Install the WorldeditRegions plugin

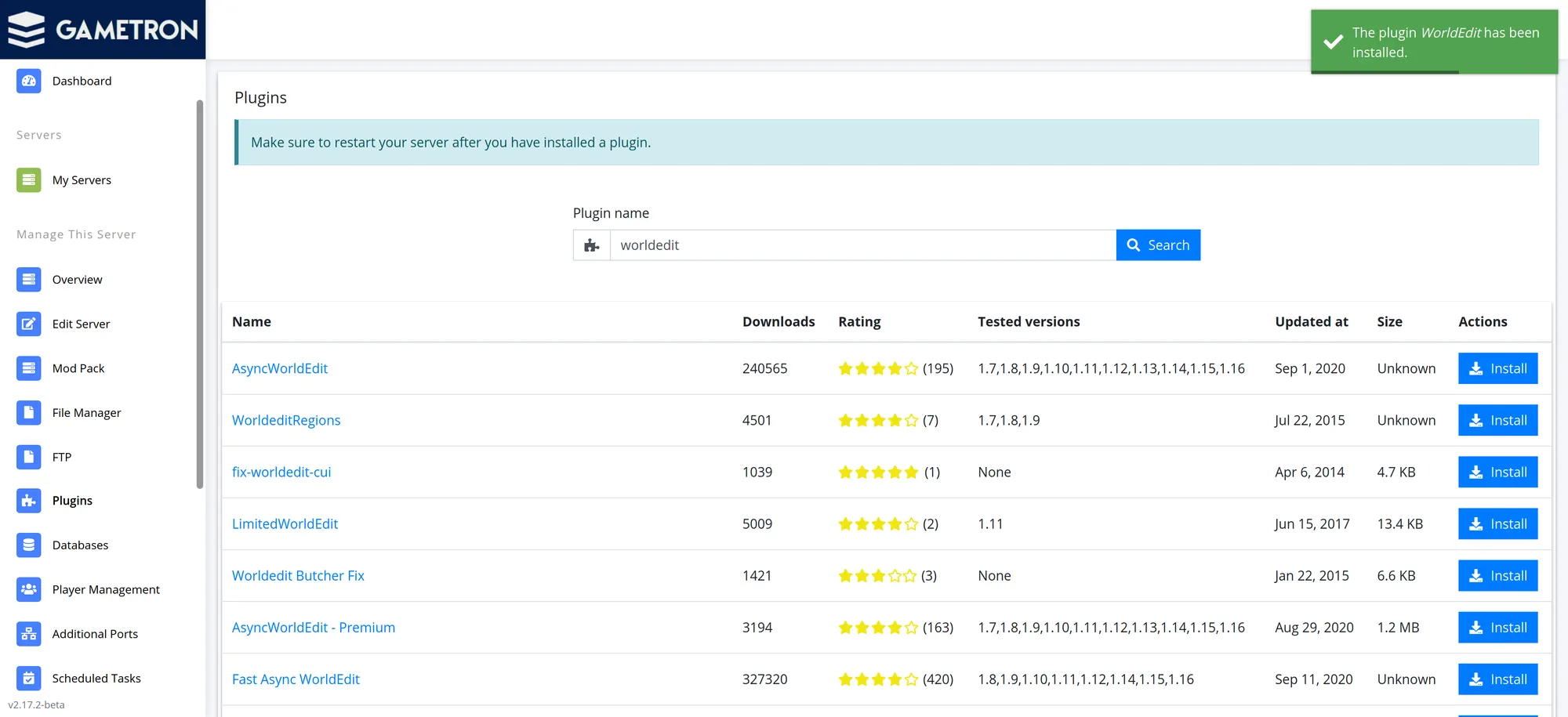click(x=1497, y=420)
